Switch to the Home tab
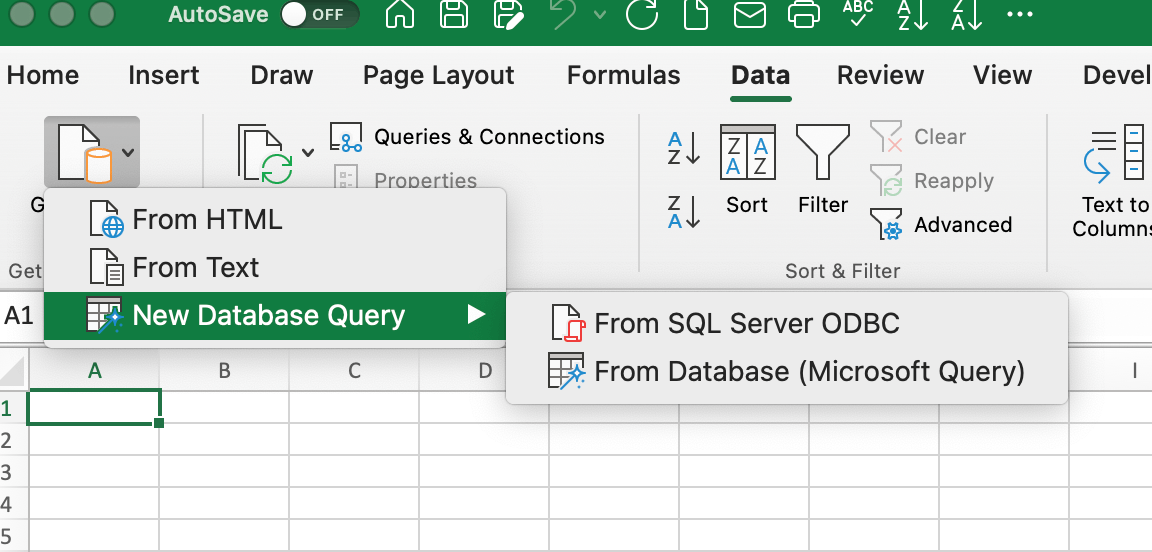The image size is (1152, 552). tap(43, 75)
